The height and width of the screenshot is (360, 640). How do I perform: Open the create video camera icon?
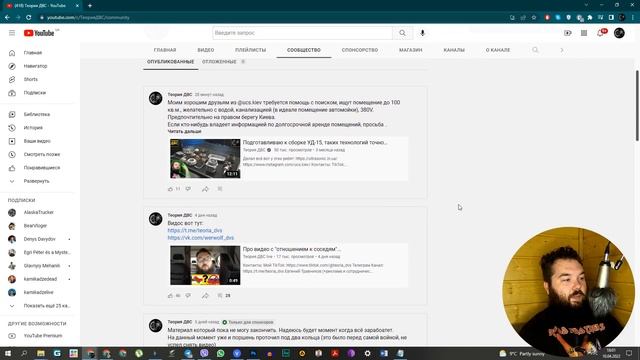568,33
